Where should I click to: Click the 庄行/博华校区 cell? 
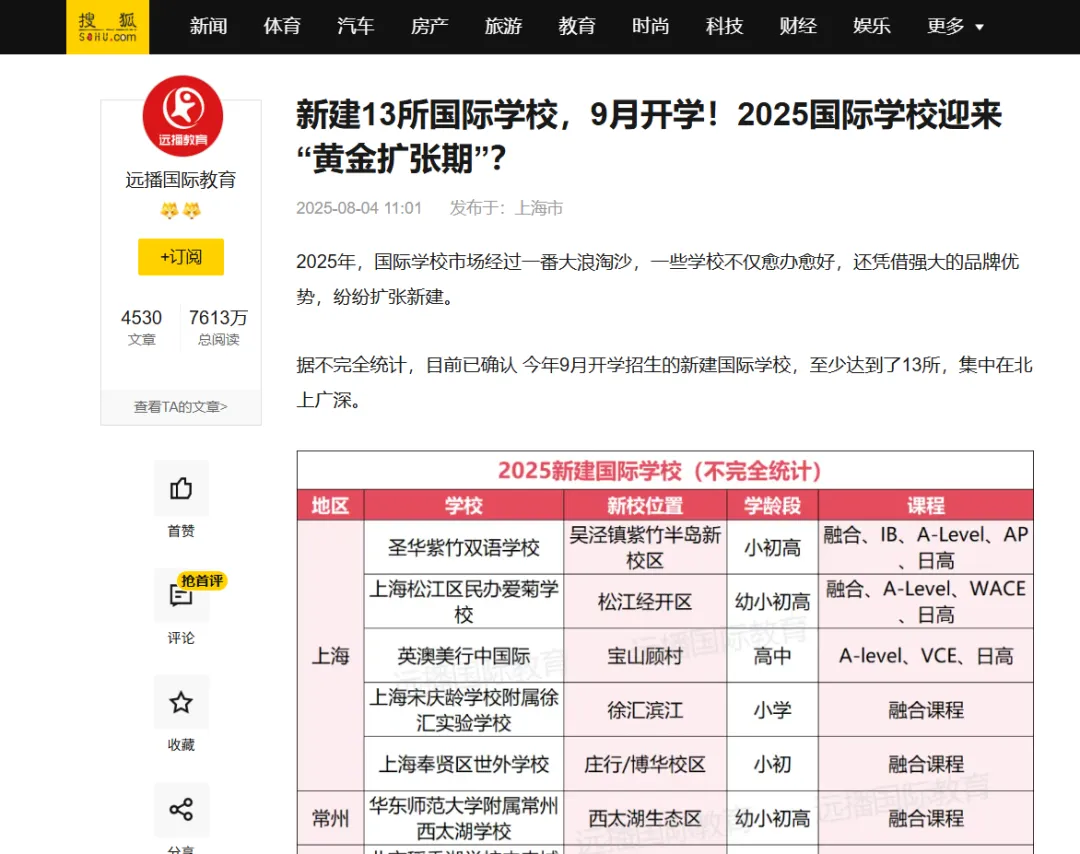tap(645, 764)
